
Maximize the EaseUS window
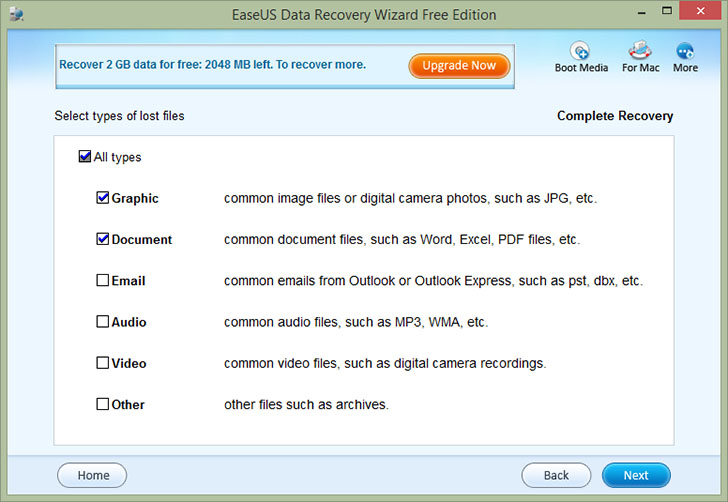pos(667,11)
